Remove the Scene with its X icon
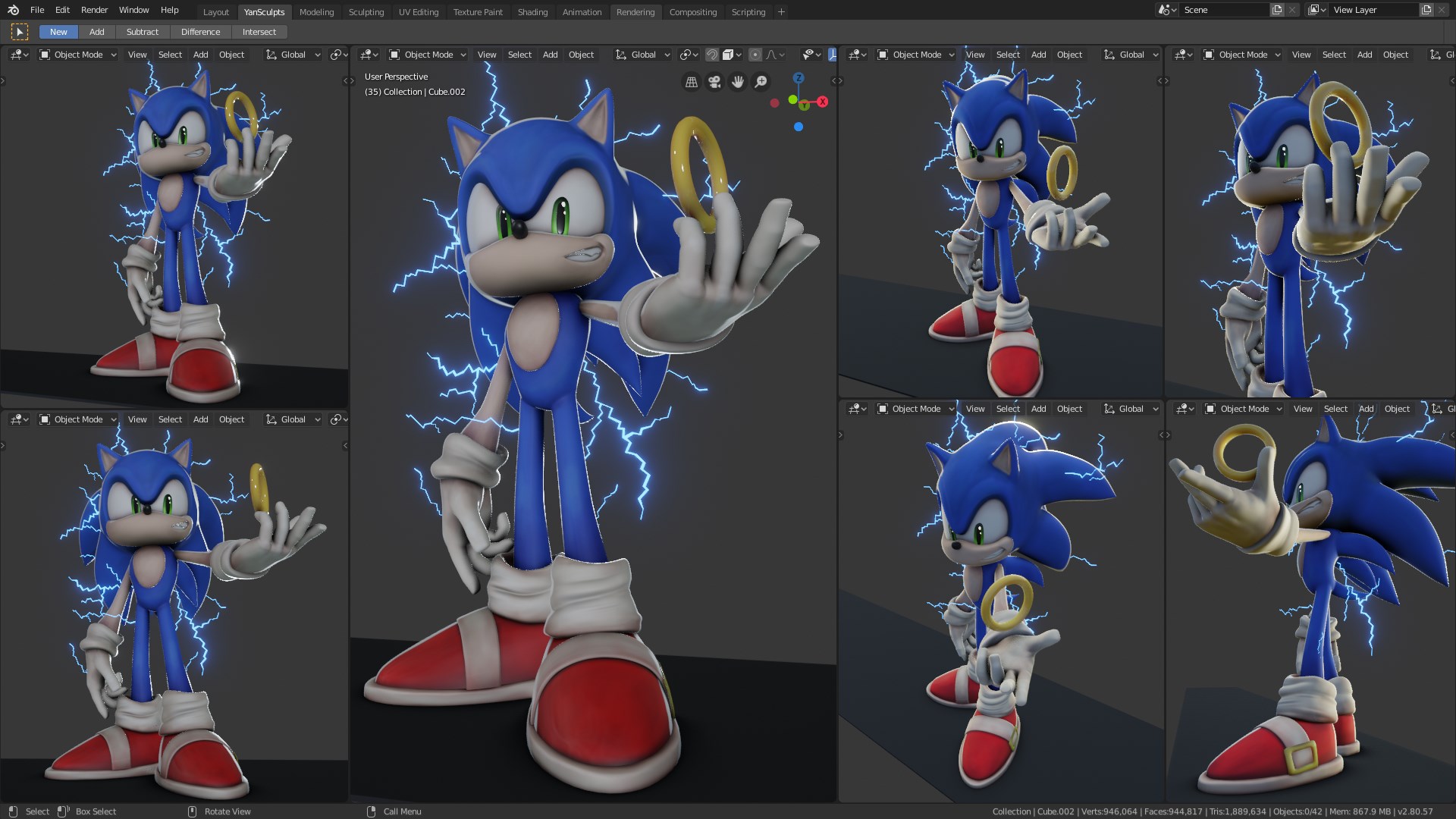The image size is (1456, 819). point(1292,10)
